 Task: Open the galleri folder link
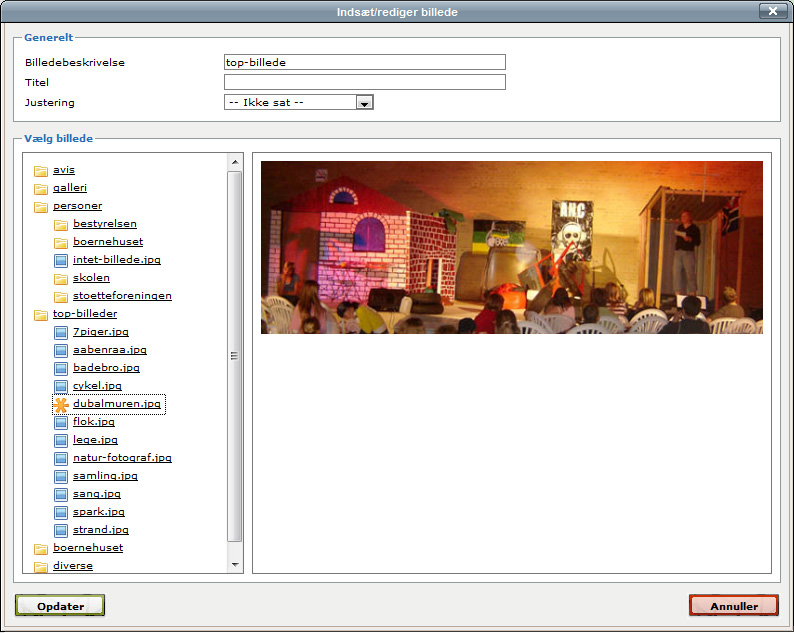pos(70,188)
